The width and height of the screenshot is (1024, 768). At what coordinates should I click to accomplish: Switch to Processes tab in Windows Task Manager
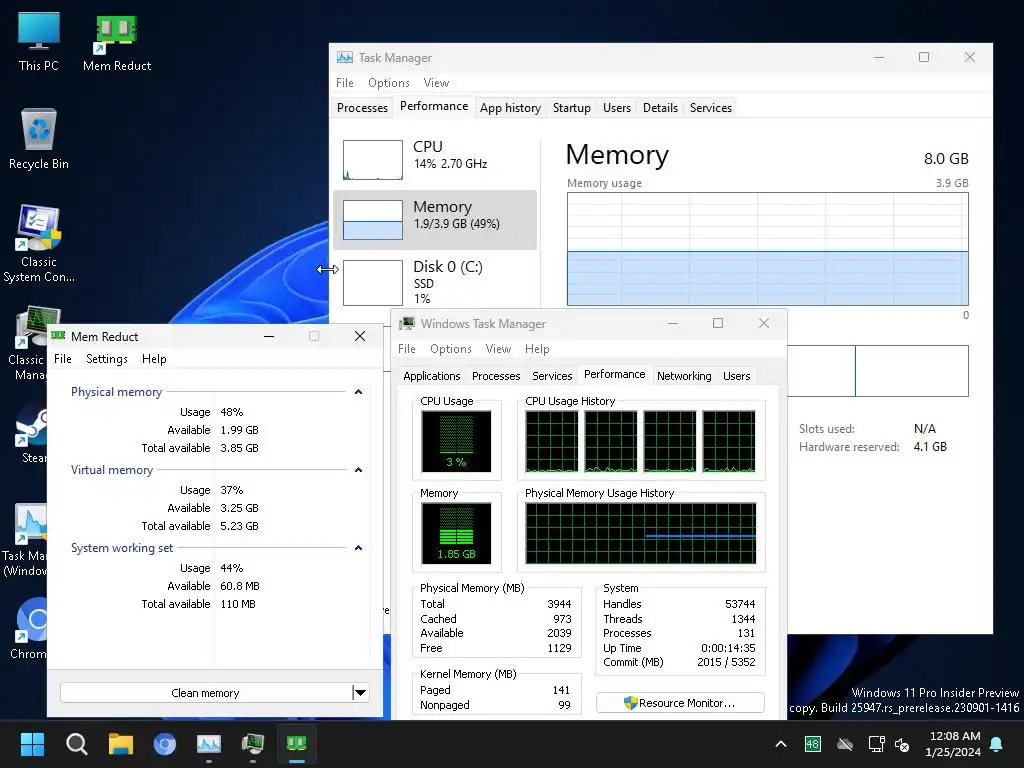pyautogui.click(x=496, y=376)
